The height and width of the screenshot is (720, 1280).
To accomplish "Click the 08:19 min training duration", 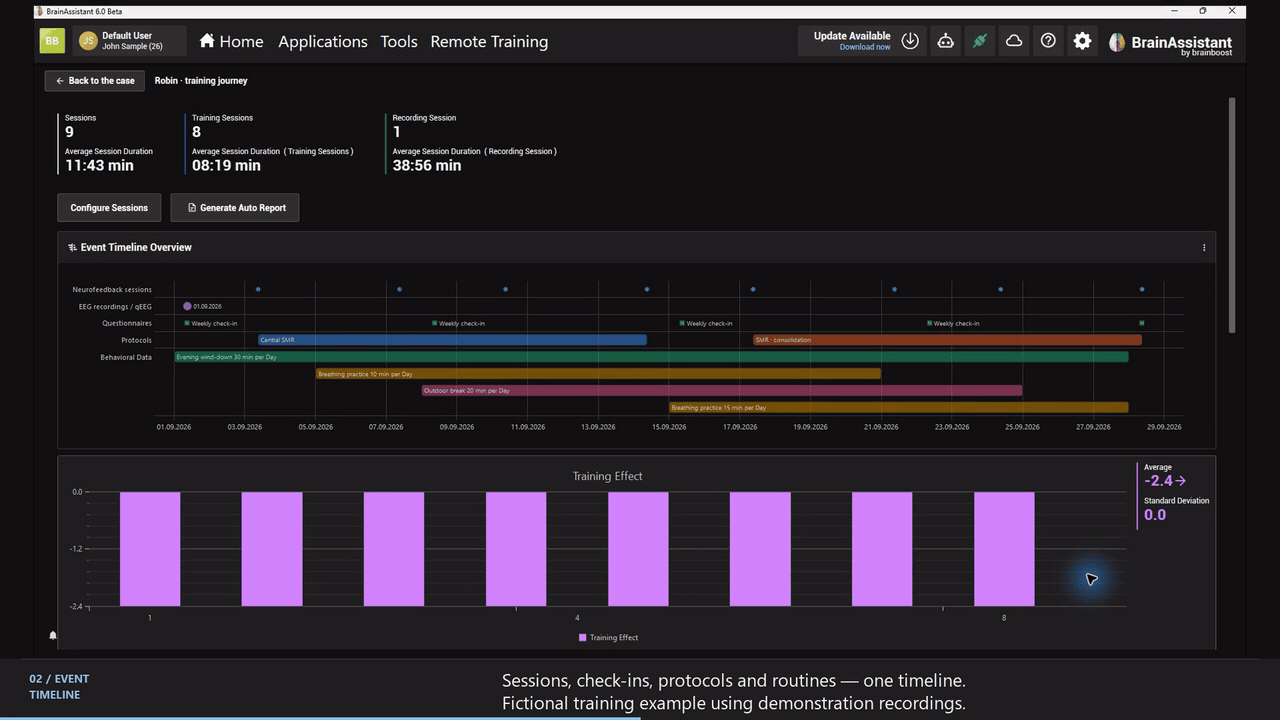I will point(226,166).
